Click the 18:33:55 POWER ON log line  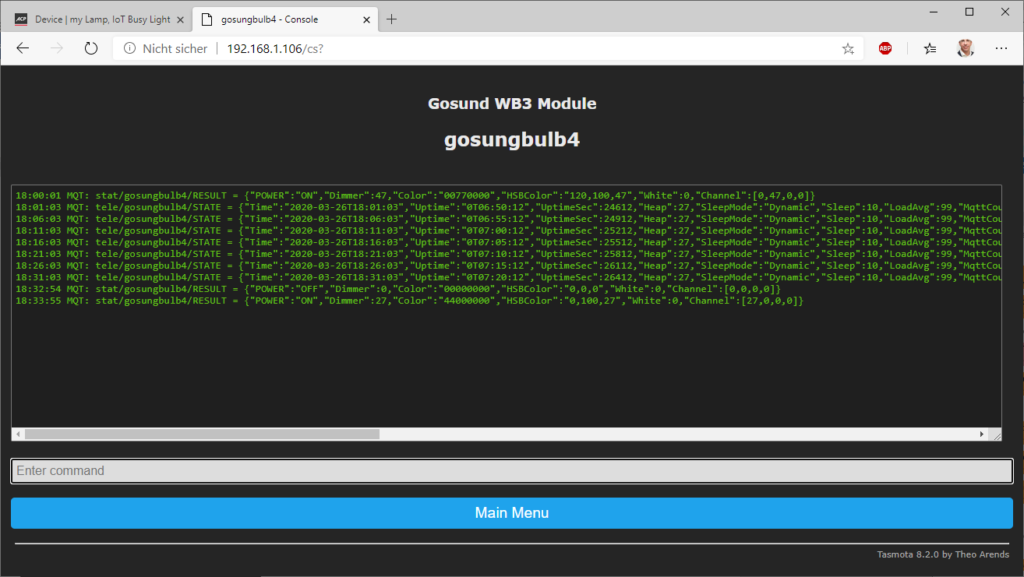tap(409, 301)
